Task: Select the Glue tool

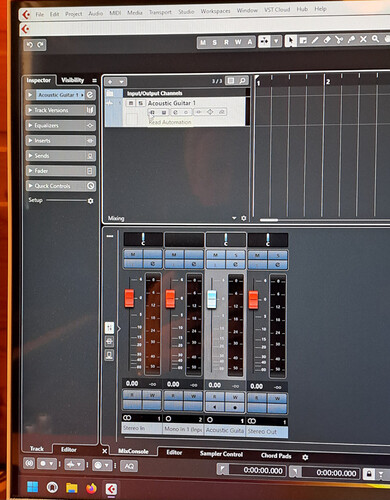Action: [x=351, y=39]
